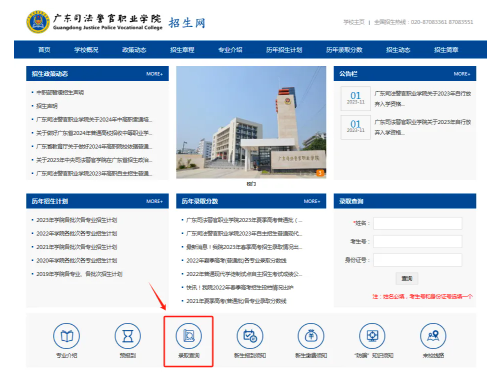Open 历年录取分数 navigation item
492x375 pixels.
point(344,50)
